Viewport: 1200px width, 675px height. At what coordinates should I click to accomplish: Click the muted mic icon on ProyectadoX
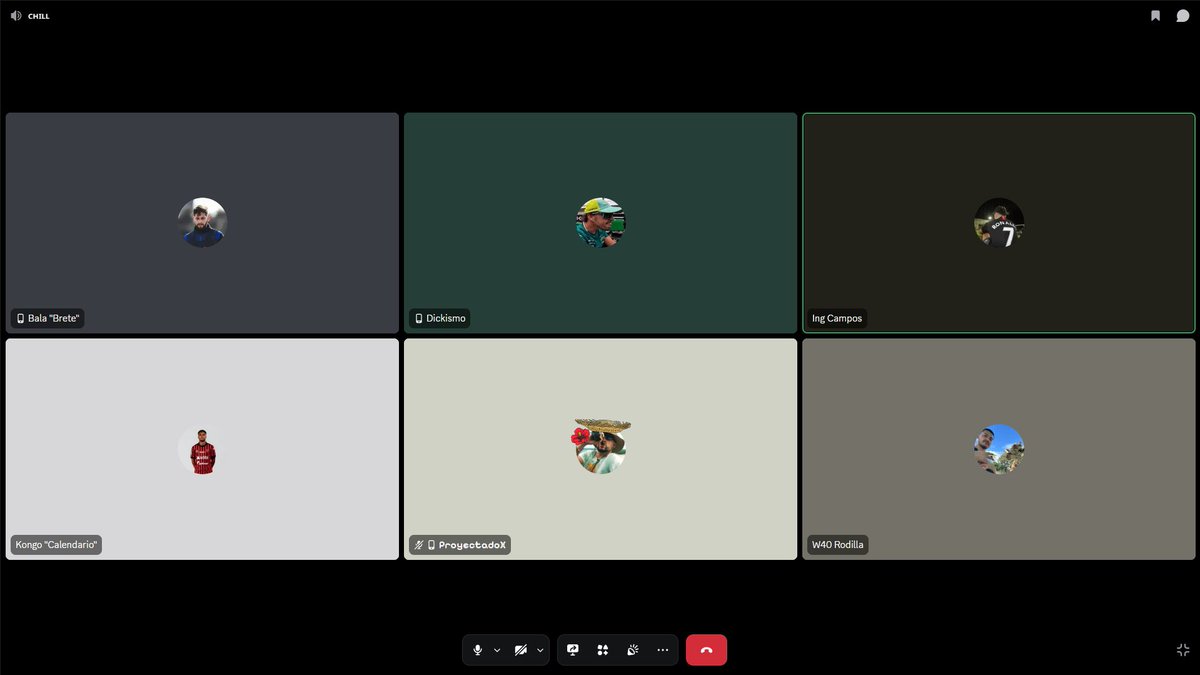coord(418,545)
